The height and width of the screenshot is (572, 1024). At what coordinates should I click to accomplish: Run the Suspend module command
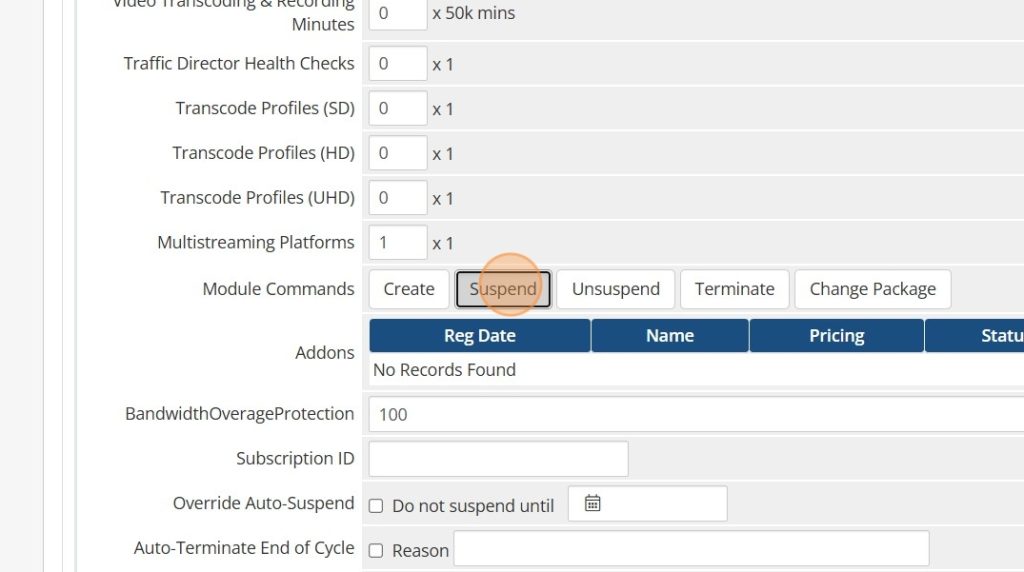pos(503,289)
